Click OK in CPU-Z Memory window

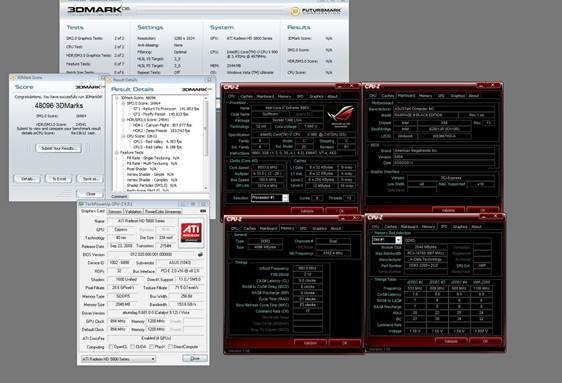click(344, 343)
